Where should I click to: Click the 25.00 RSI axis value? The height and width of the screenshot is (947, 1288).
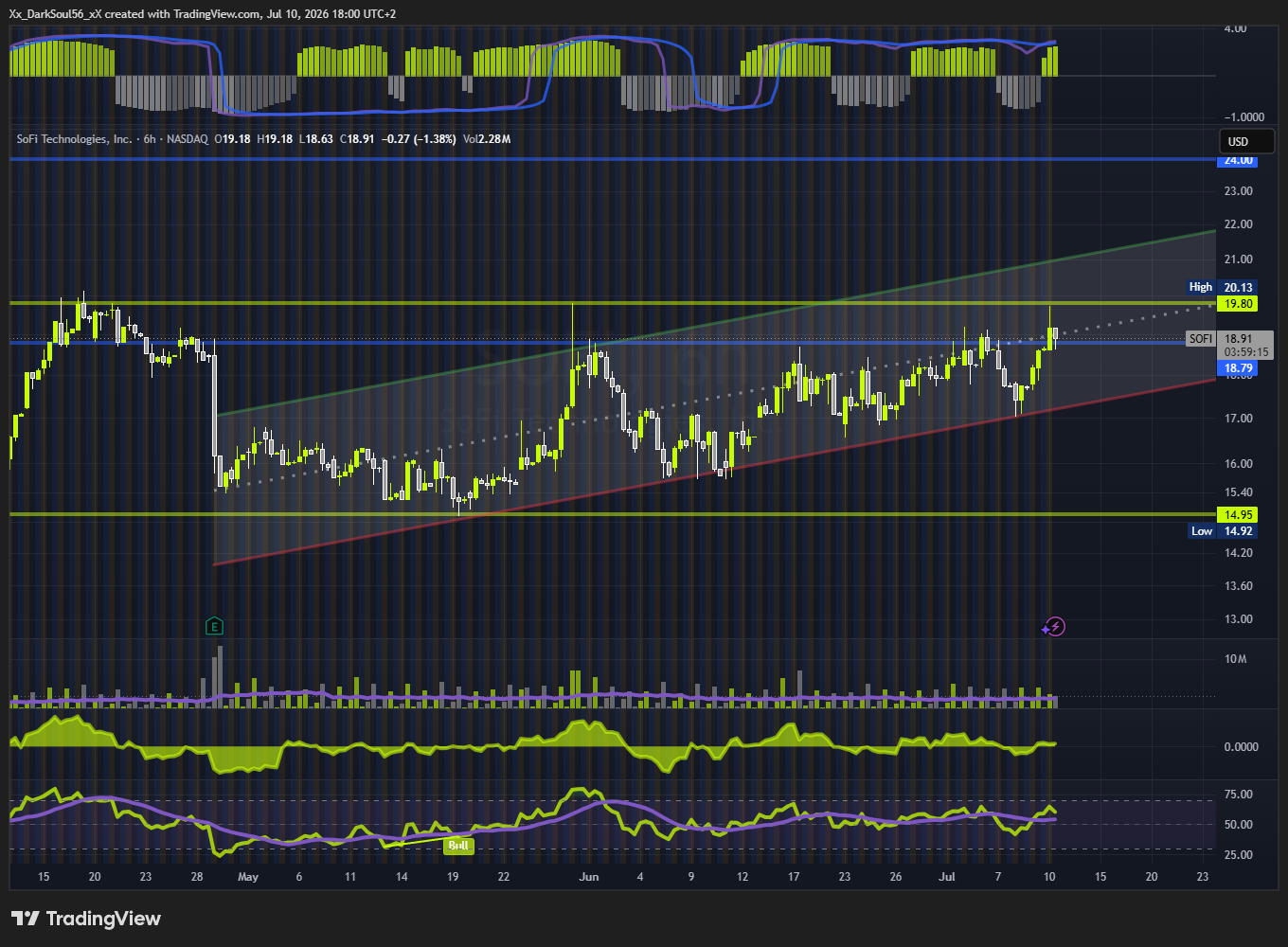(1239, 855)
